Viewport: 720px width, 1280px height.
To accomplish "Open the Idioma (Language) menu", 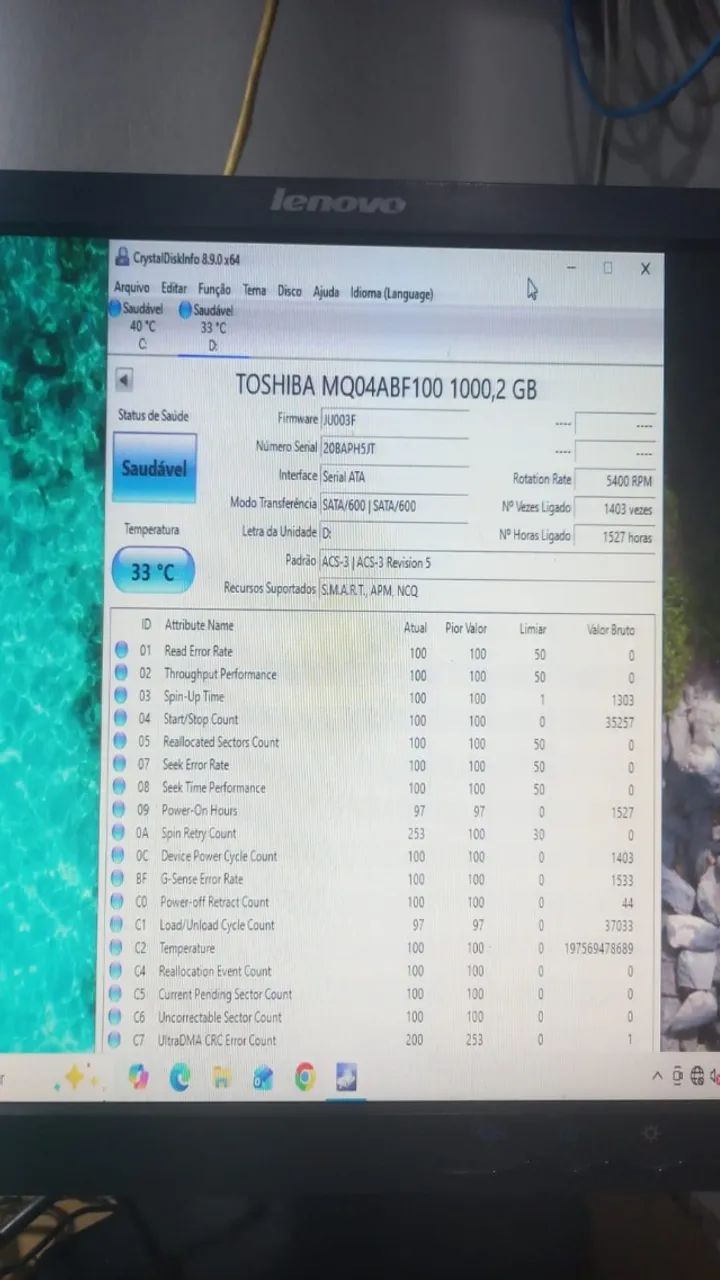I will click(392, 293).
